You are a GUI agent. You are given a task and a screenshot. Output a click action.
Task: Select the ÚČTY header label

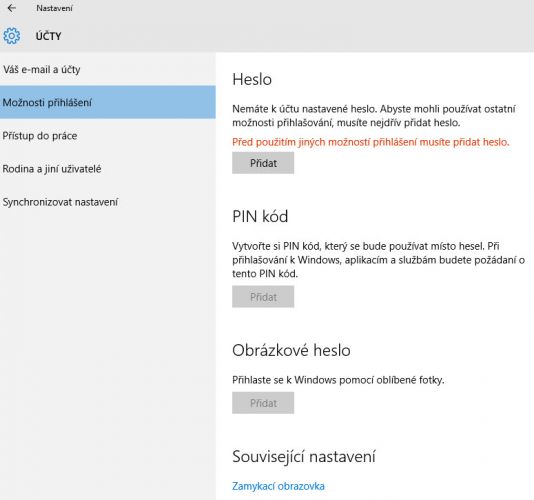[48, 36]
